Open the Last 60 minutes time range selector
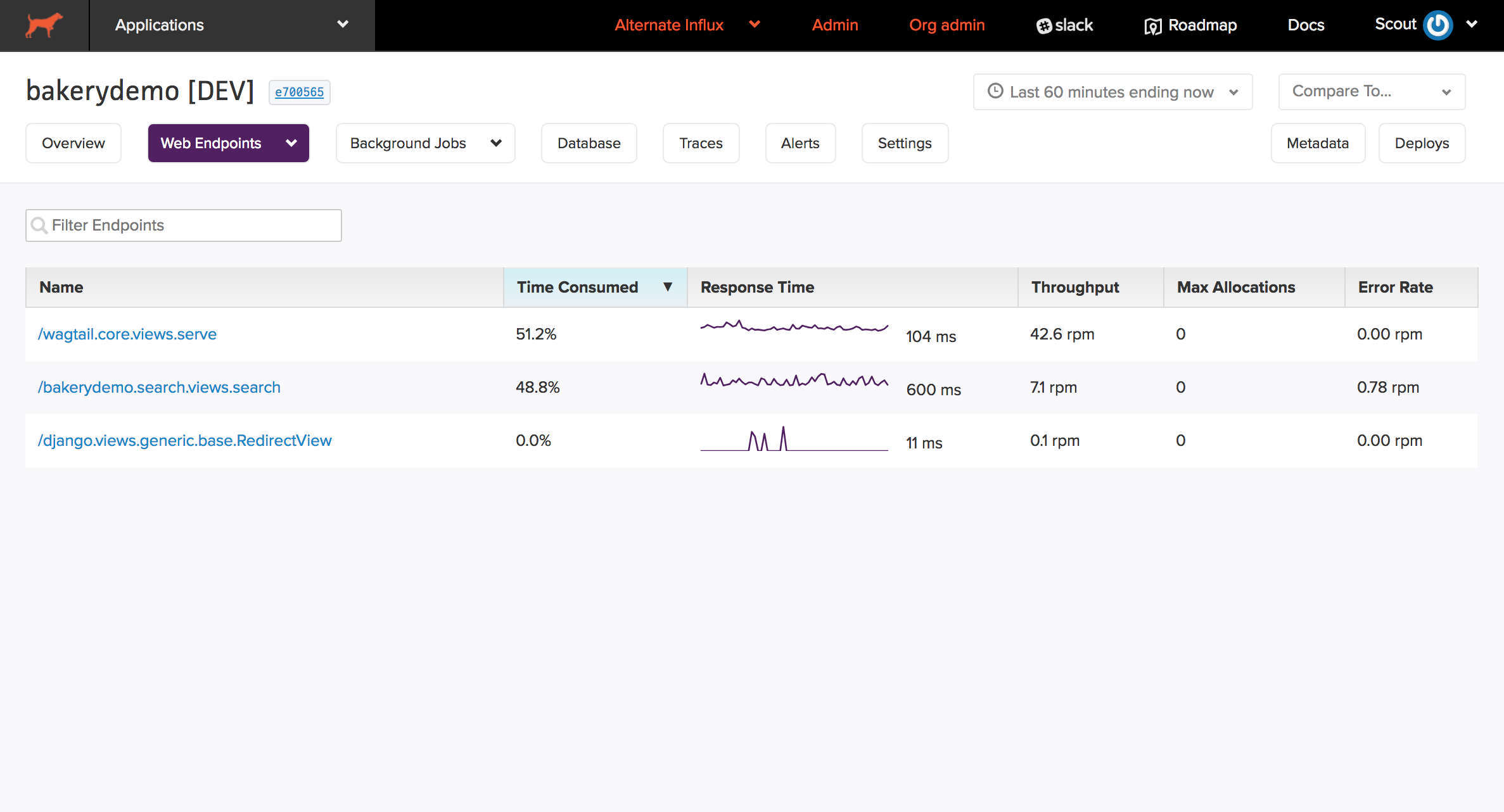 (x=1112, y=90)
